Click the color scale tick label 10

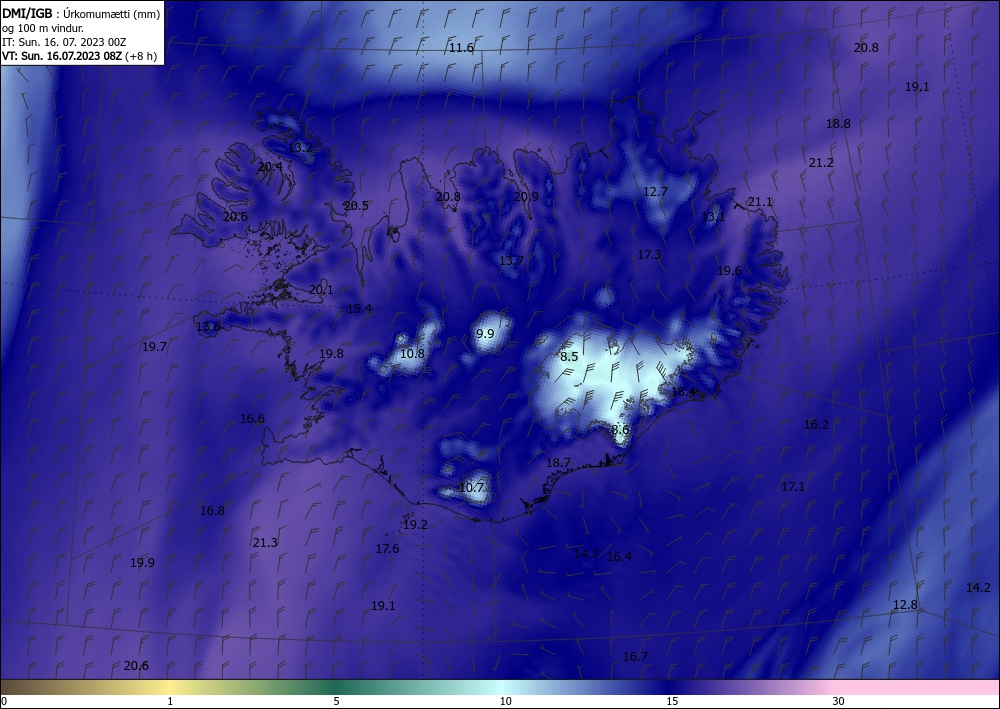[x=505, y=702]
